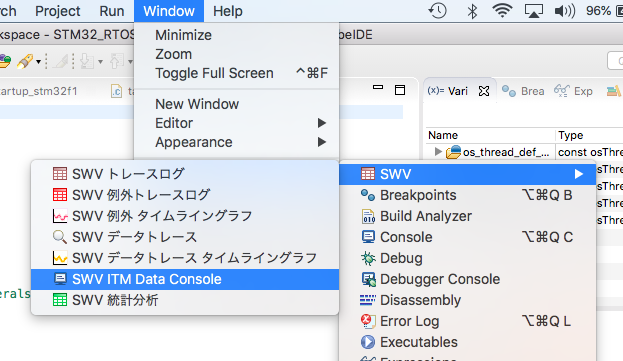This screenshot has height=361, width=623.
Task: Expand os_thread_def variable row
Action: click(438, 152)
